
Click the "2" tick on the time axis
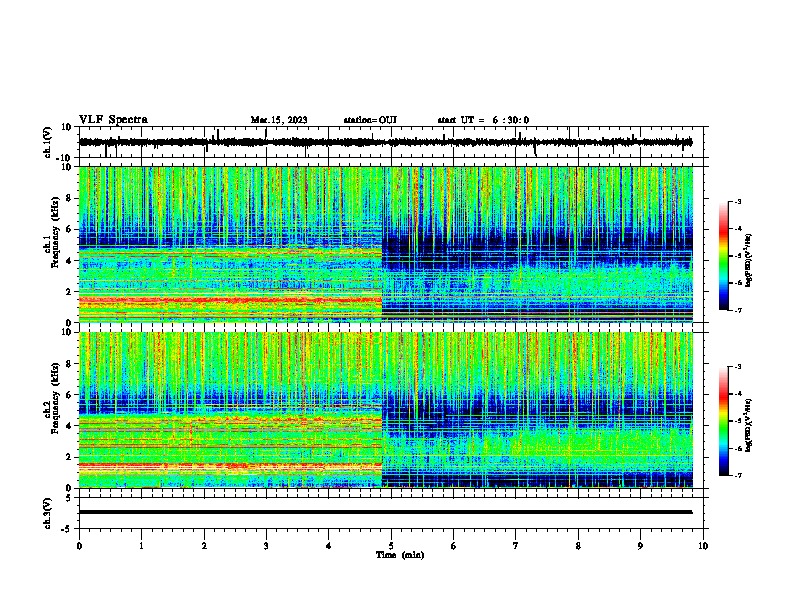coord(204,546)
